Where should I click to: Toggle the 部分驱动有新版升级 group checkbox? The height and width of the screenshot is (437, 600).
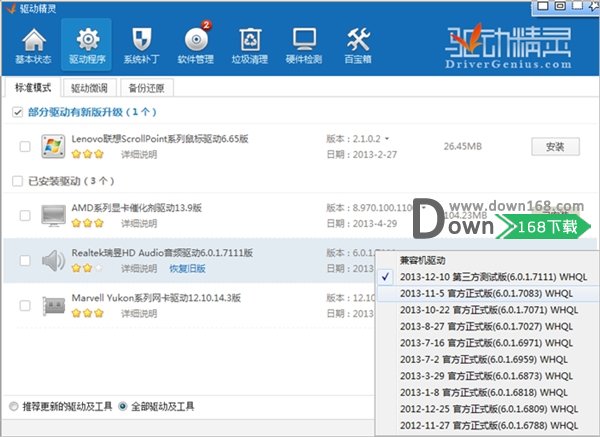17,112
